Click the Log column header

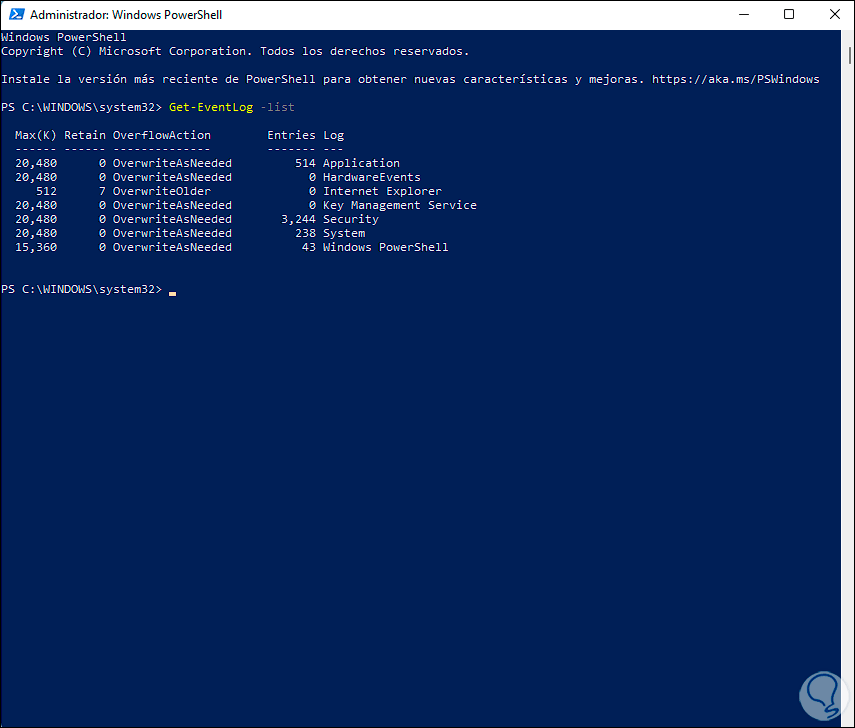click(333, 135)
